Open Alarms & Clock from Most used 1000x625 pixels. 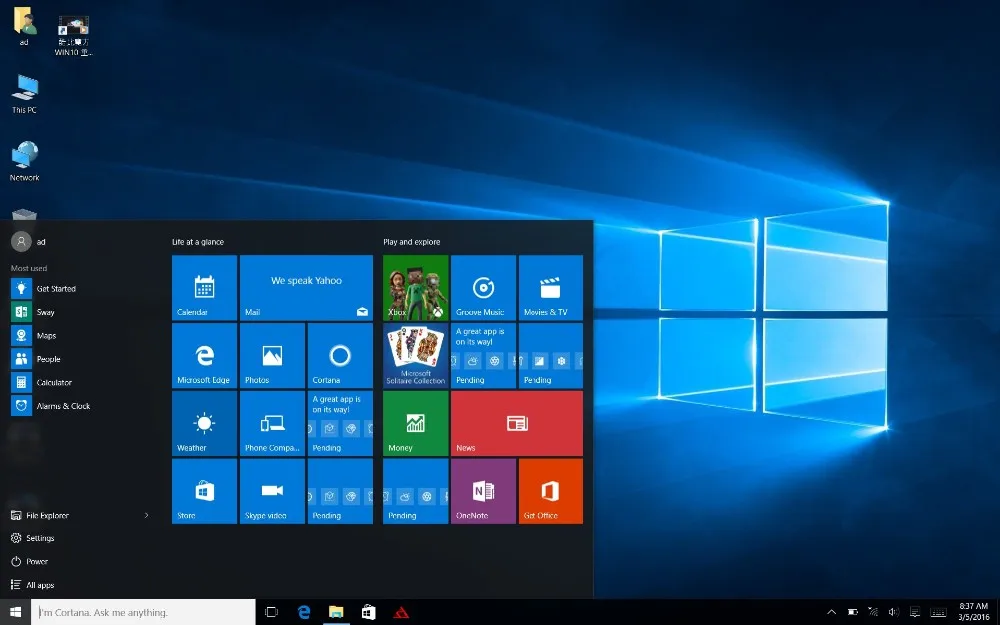pos(80,406)
